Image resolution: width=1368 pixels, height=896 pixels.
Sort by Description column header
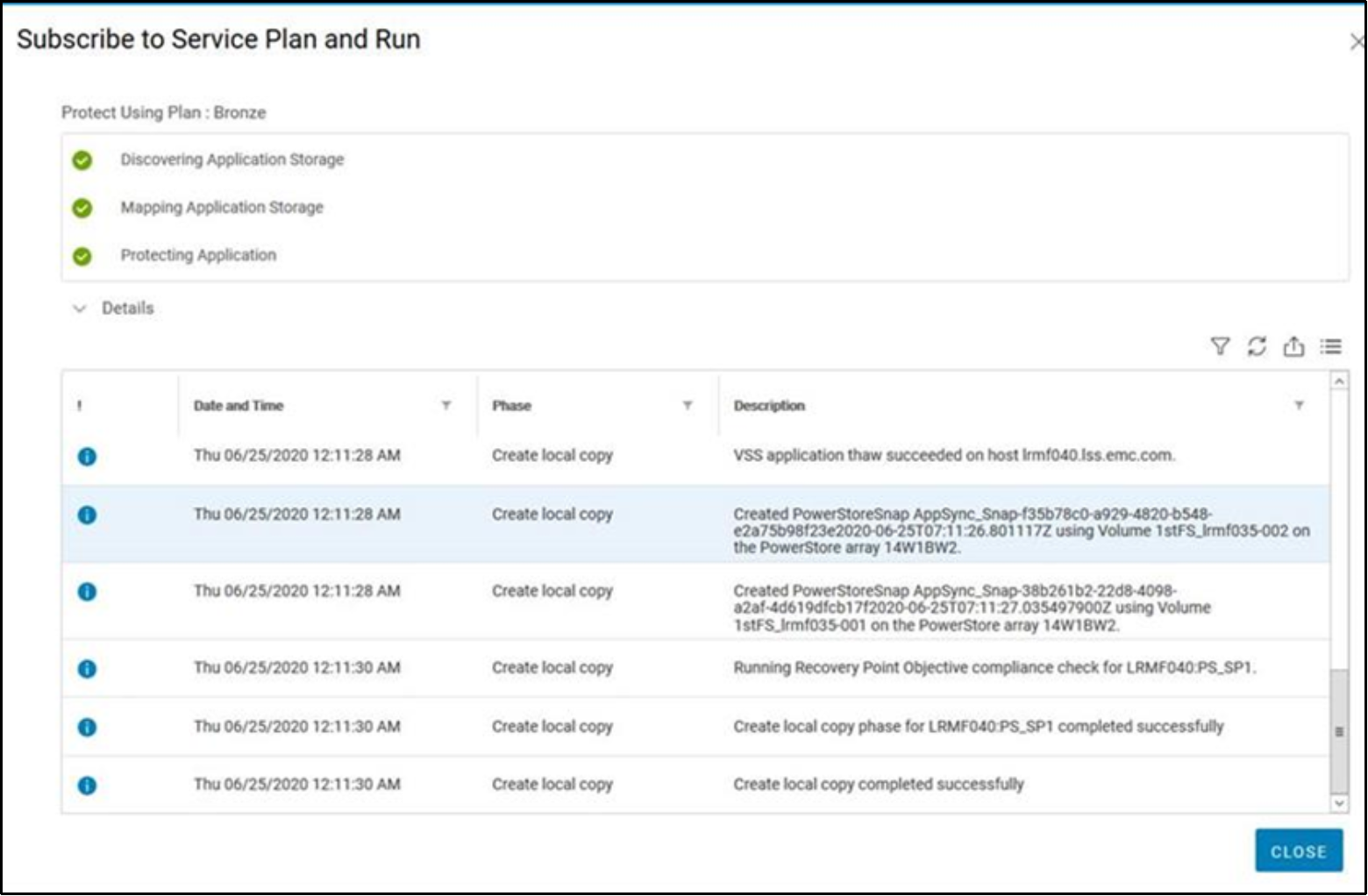(x=769, y=406)
